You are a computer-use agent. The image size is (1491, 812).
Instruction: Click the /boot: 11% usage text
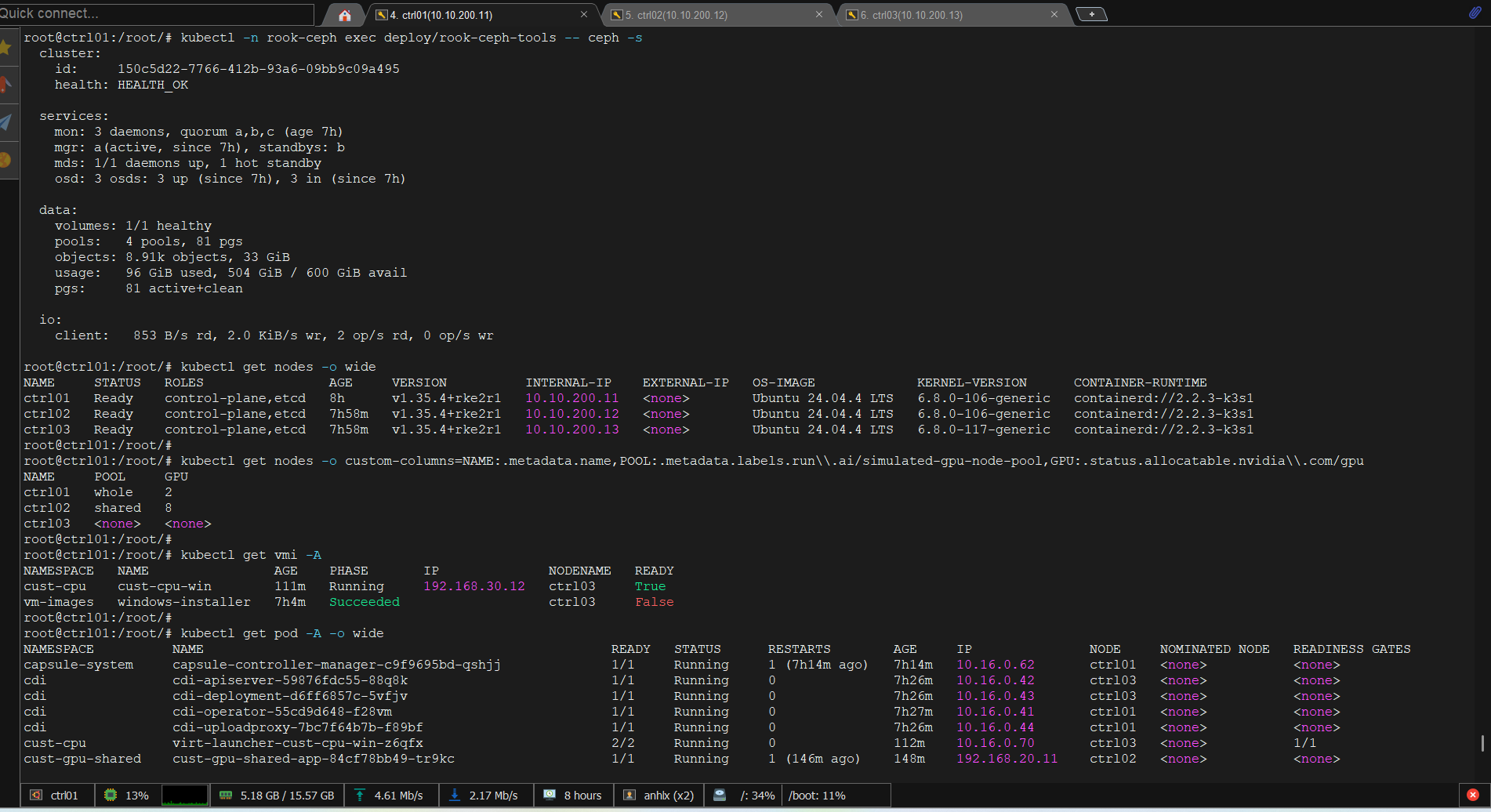pos(817,796)
